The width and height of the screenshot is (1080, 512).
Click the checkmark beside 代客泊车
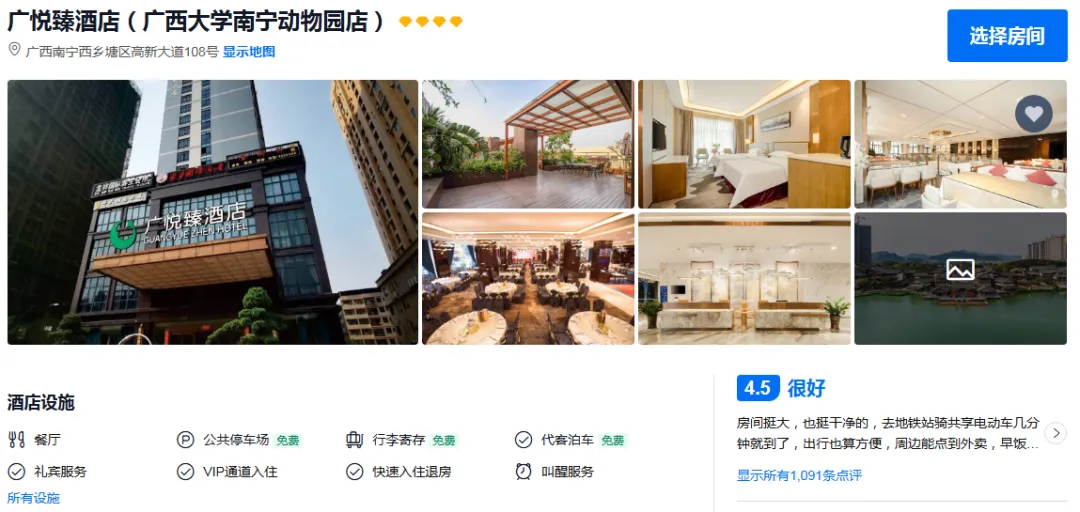(x=523, y=440)
